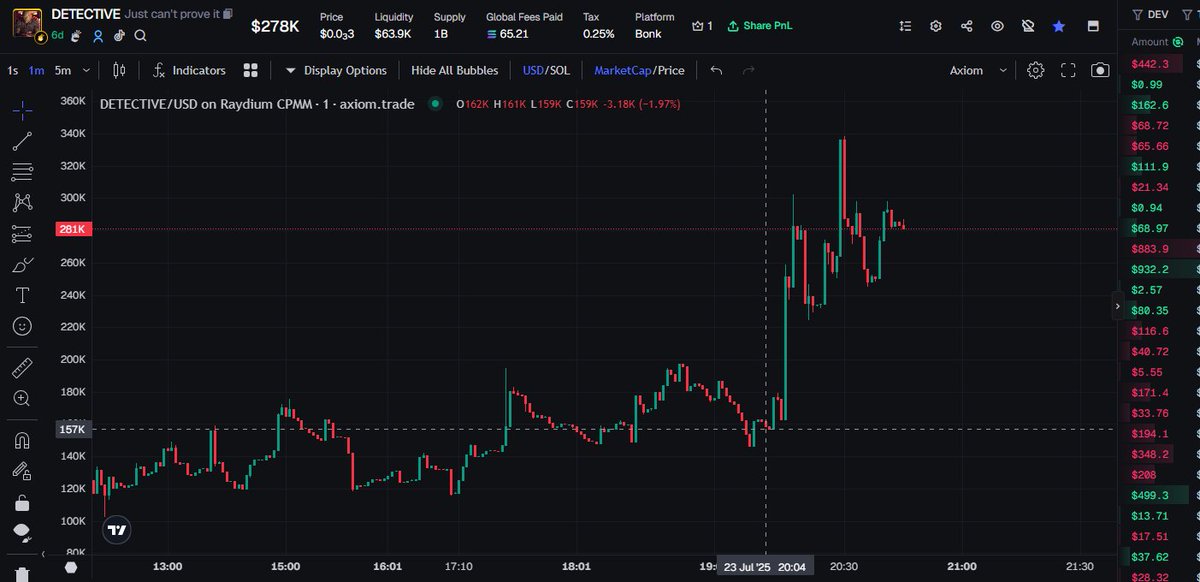Click Hide All Bubbles
The height and width of the screenshot is (582, 1200).
pos(454,70)
